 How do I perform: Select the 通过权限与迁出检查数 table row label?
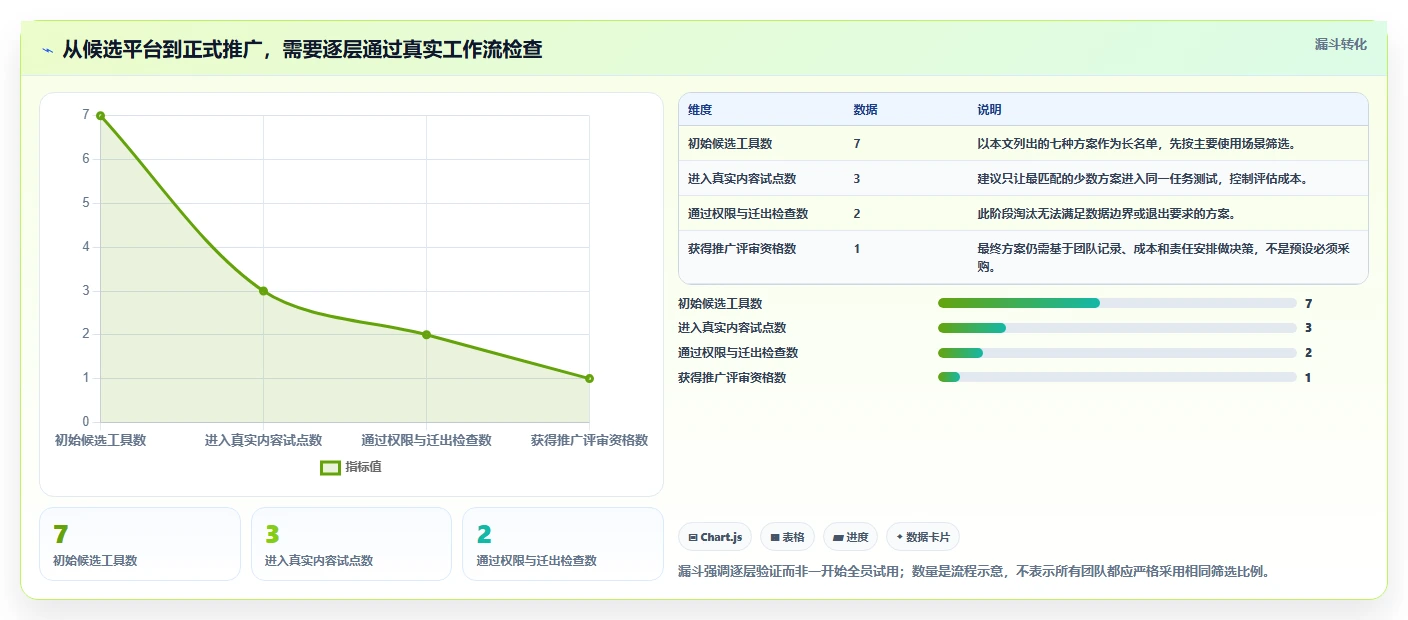tap(748, 214)
